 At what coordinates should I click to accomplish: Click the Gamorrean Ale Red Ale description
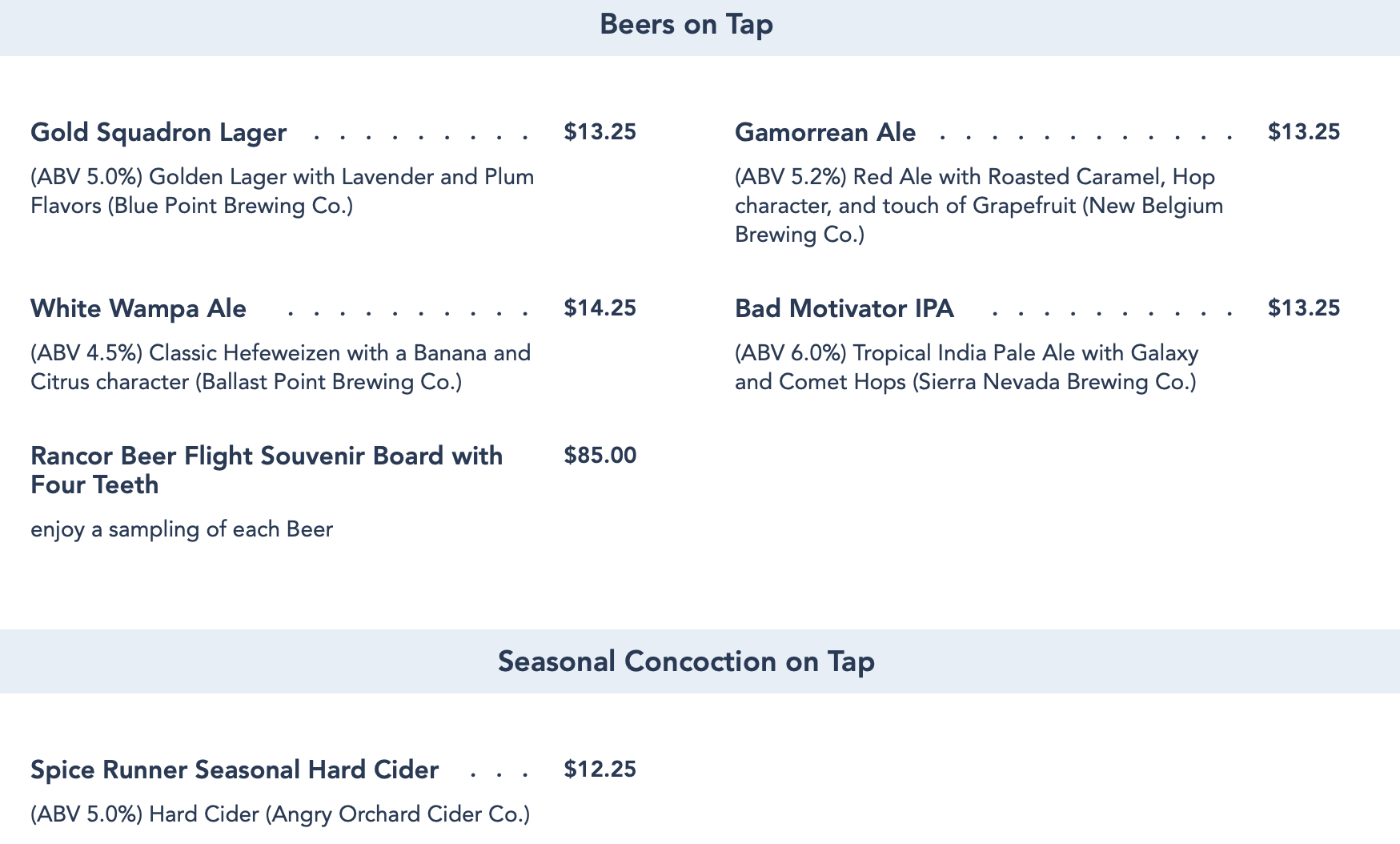[978, 206]
